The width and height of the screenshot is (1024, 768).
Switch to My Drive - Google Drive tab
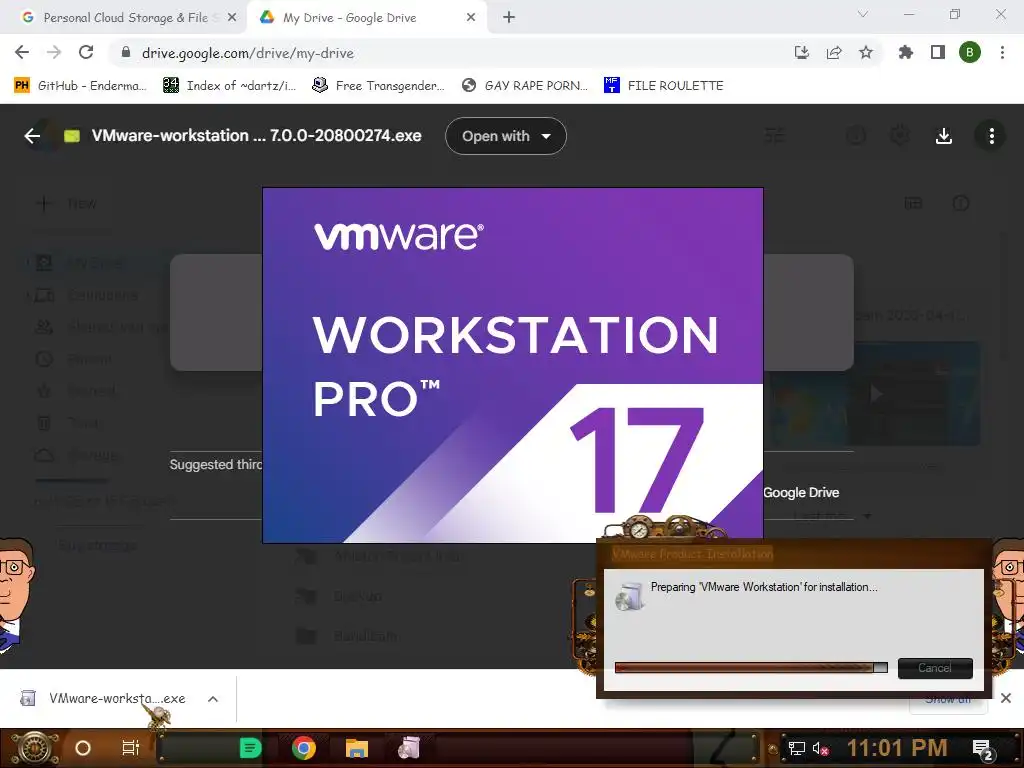tap(366, 18)
